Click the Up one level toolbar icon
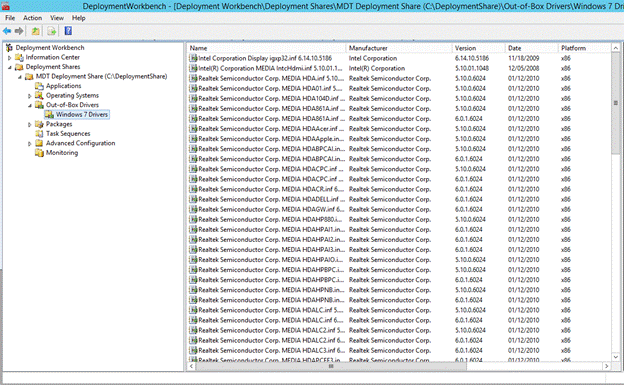The height and width of the screenshot is (385, 624). (x=35, y=31)
